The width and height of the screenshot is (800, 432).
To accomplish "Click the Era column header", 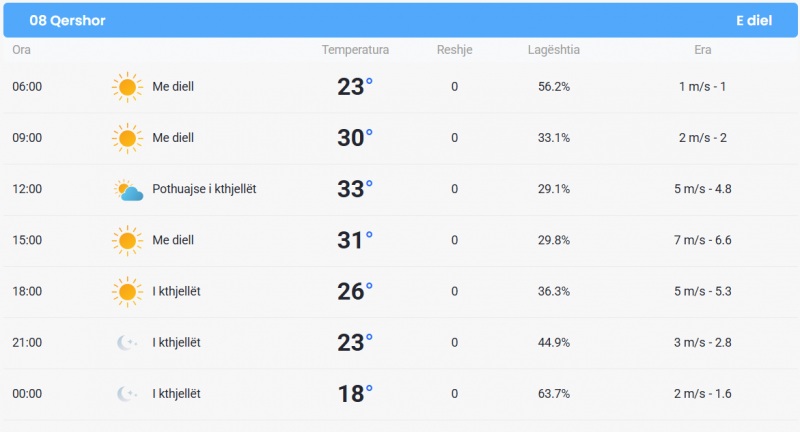I will (x=703, y=50).
